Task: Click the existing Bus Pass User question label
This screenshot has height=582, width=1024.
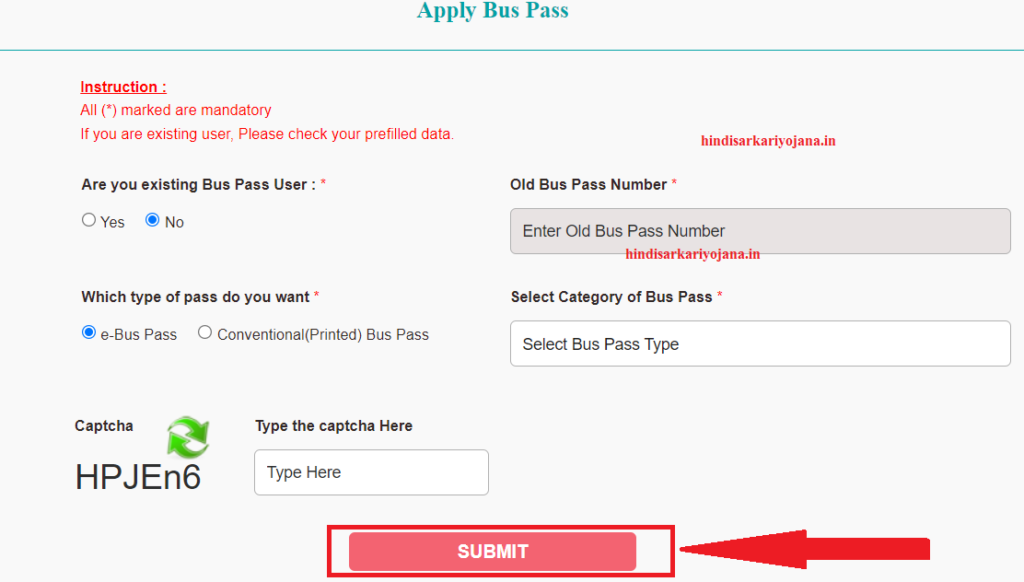Action: [x=199, y=185]
